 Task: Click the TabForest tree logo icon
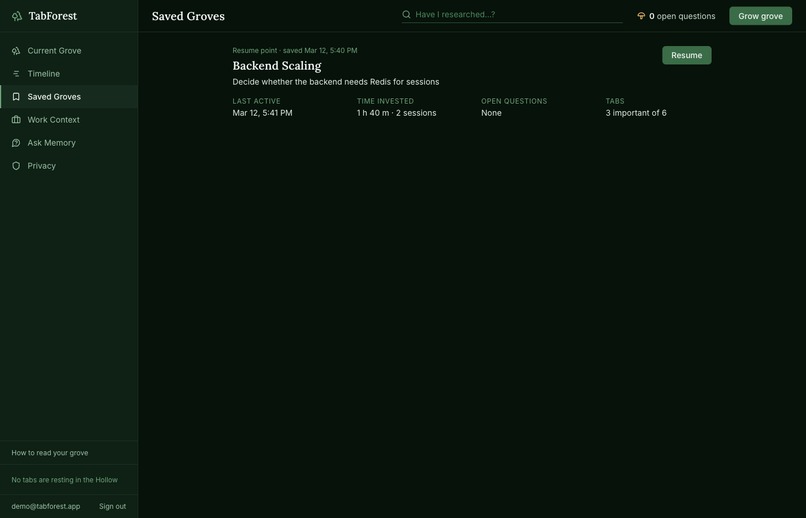pyautogui.click(x=17, y=16)
